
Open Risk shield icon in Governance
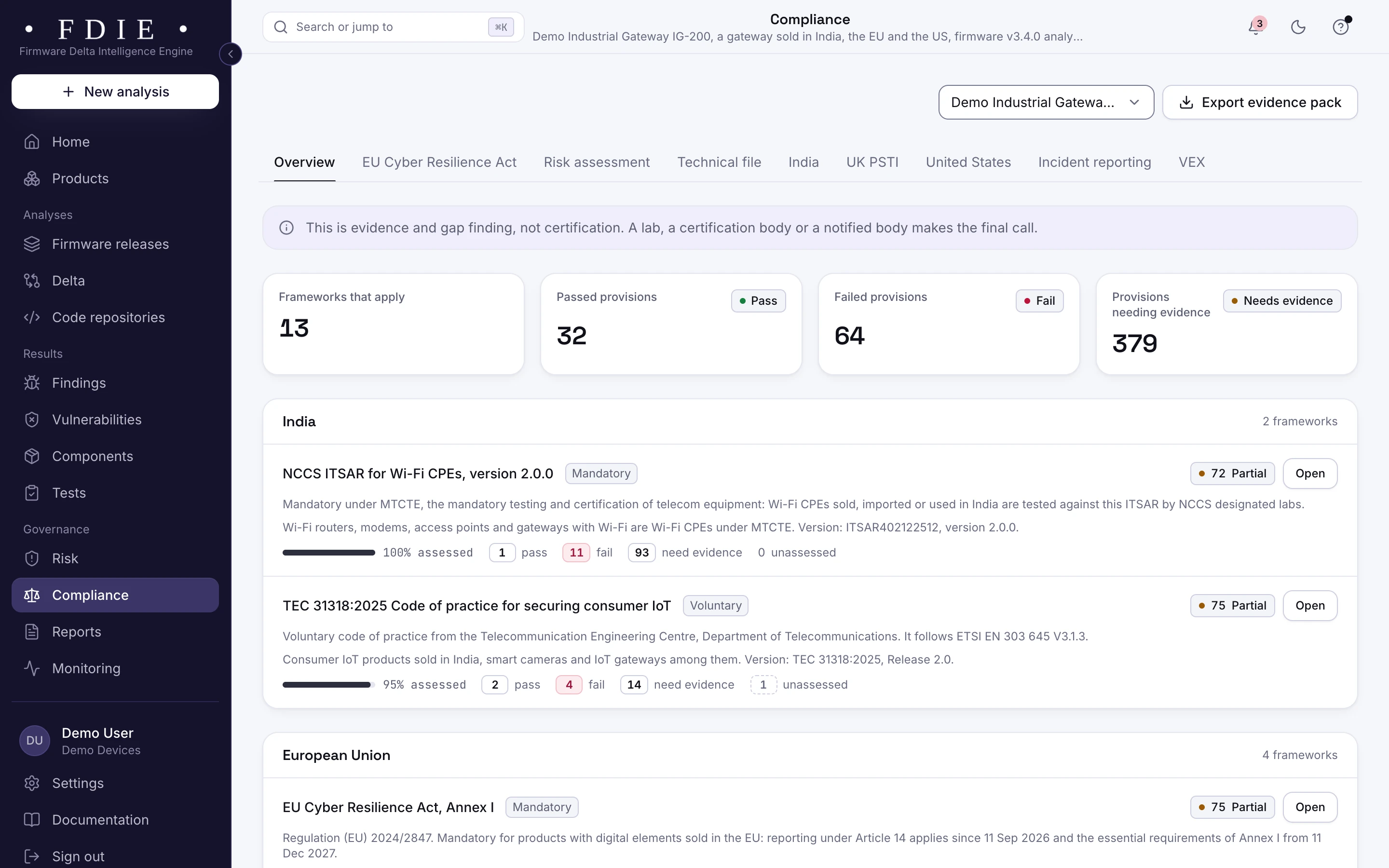click(32, 558)
